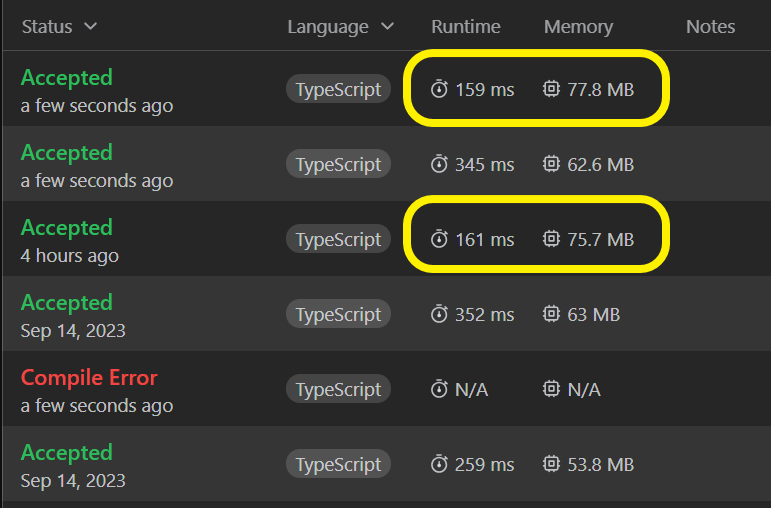Select the 345 ms runtime value
The height and width of the screenshot is (508, 771).
[485, 165]
